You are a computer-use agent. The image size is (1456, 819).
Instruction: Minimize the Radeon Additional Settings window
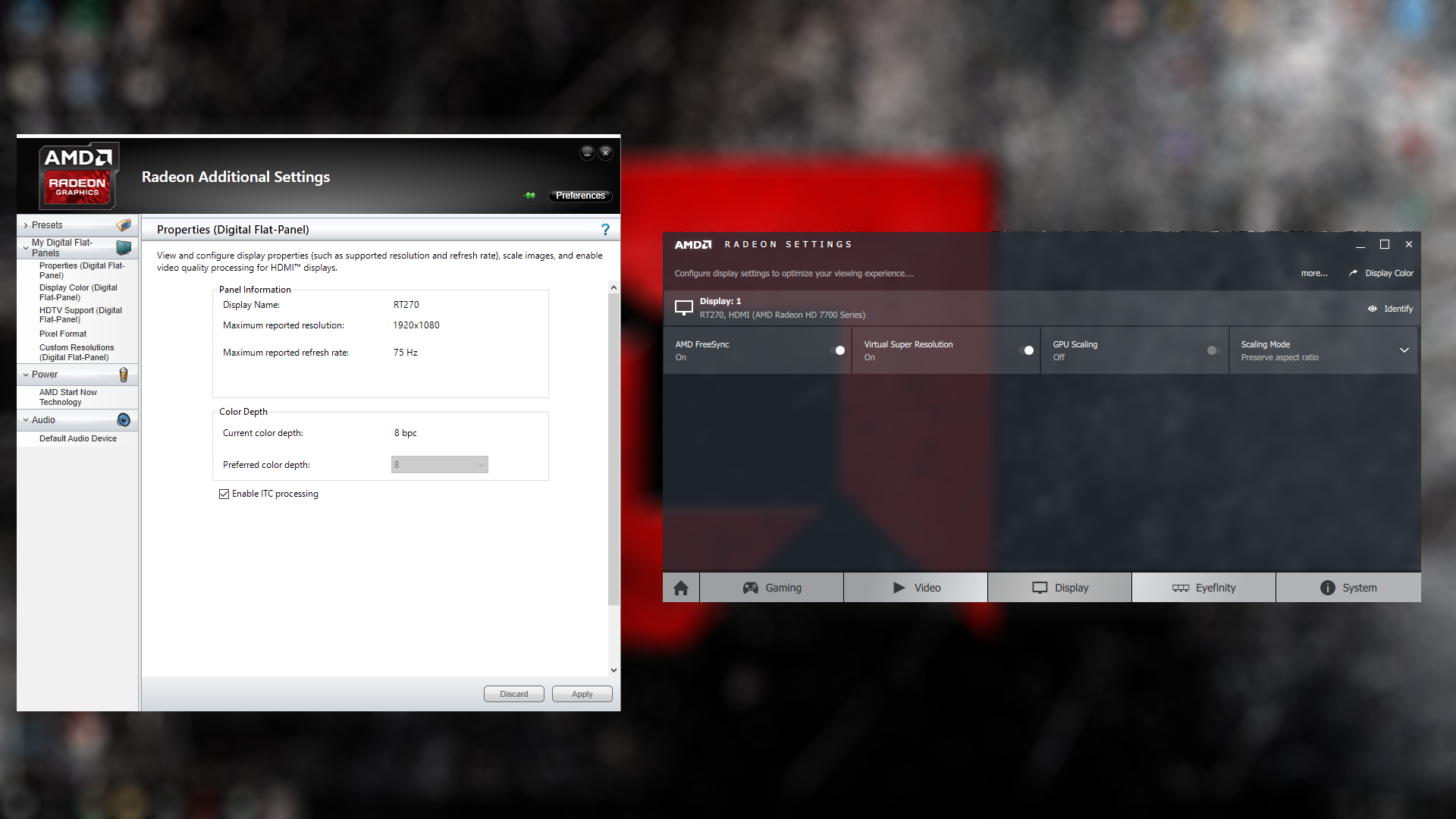pos(587,152)
